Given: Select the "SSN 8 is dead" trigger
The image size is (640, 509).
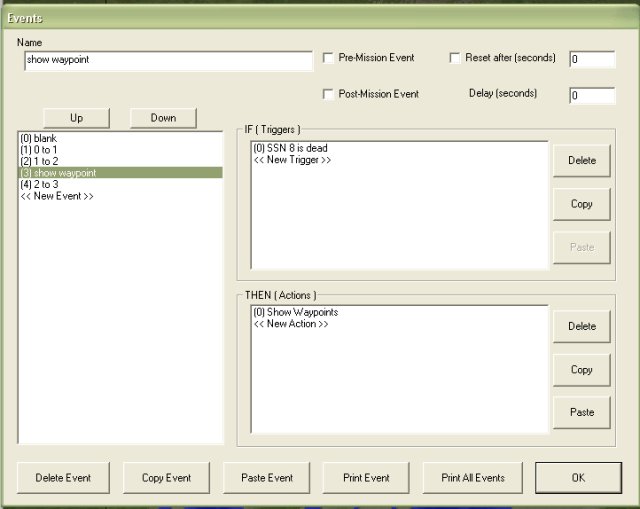Looking at the screenshot, I should pyautogui.click(x=291, y=148).
